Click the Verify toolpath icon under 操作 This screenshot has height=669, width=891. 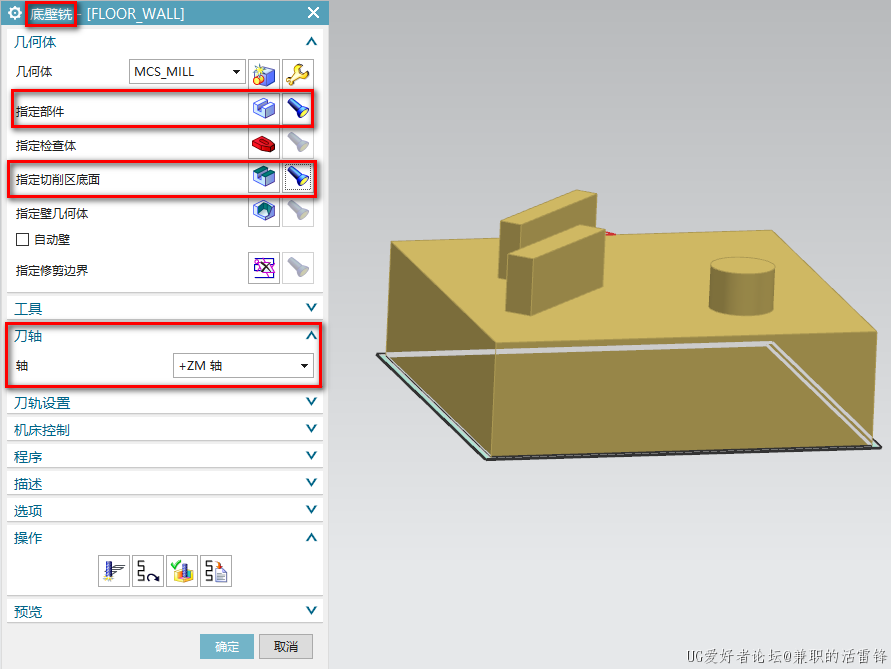182,571
